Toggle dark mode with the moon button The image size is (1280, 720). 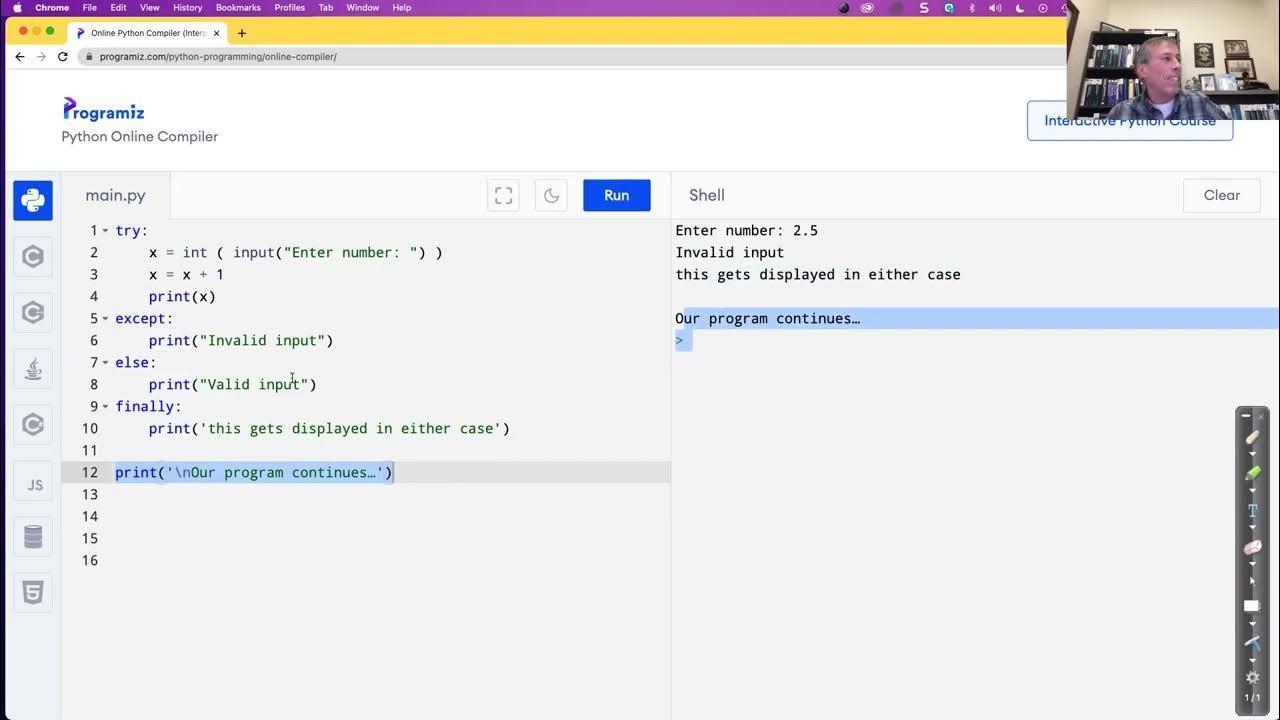(x=551, y=196)
